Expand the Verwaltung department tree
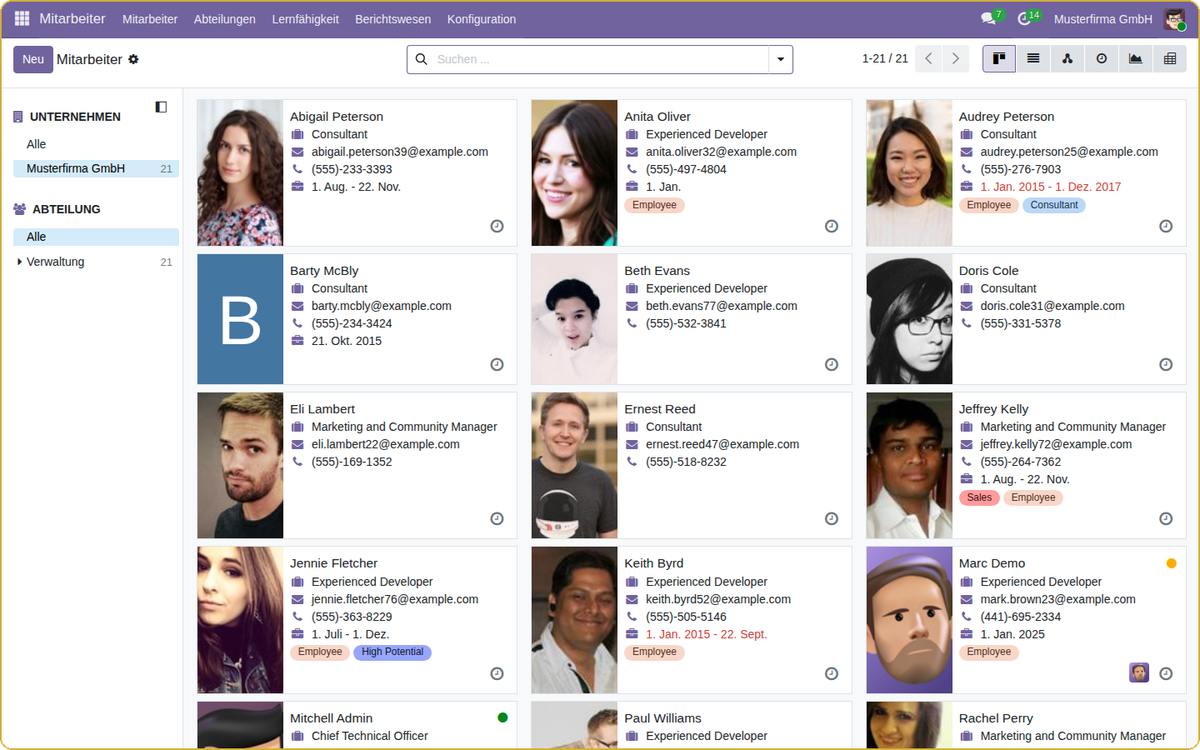The image size is (1200, 750). point(20,262)
